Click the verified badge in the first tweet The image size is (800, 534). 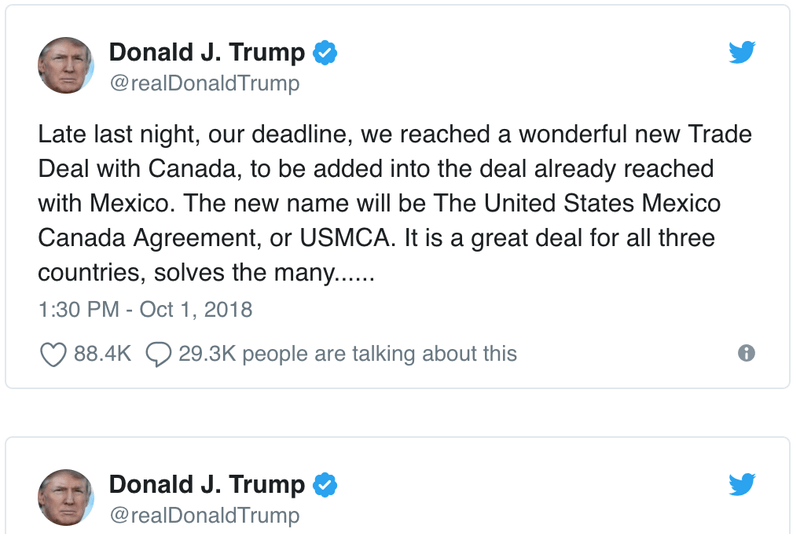click(x=326, y=53)
